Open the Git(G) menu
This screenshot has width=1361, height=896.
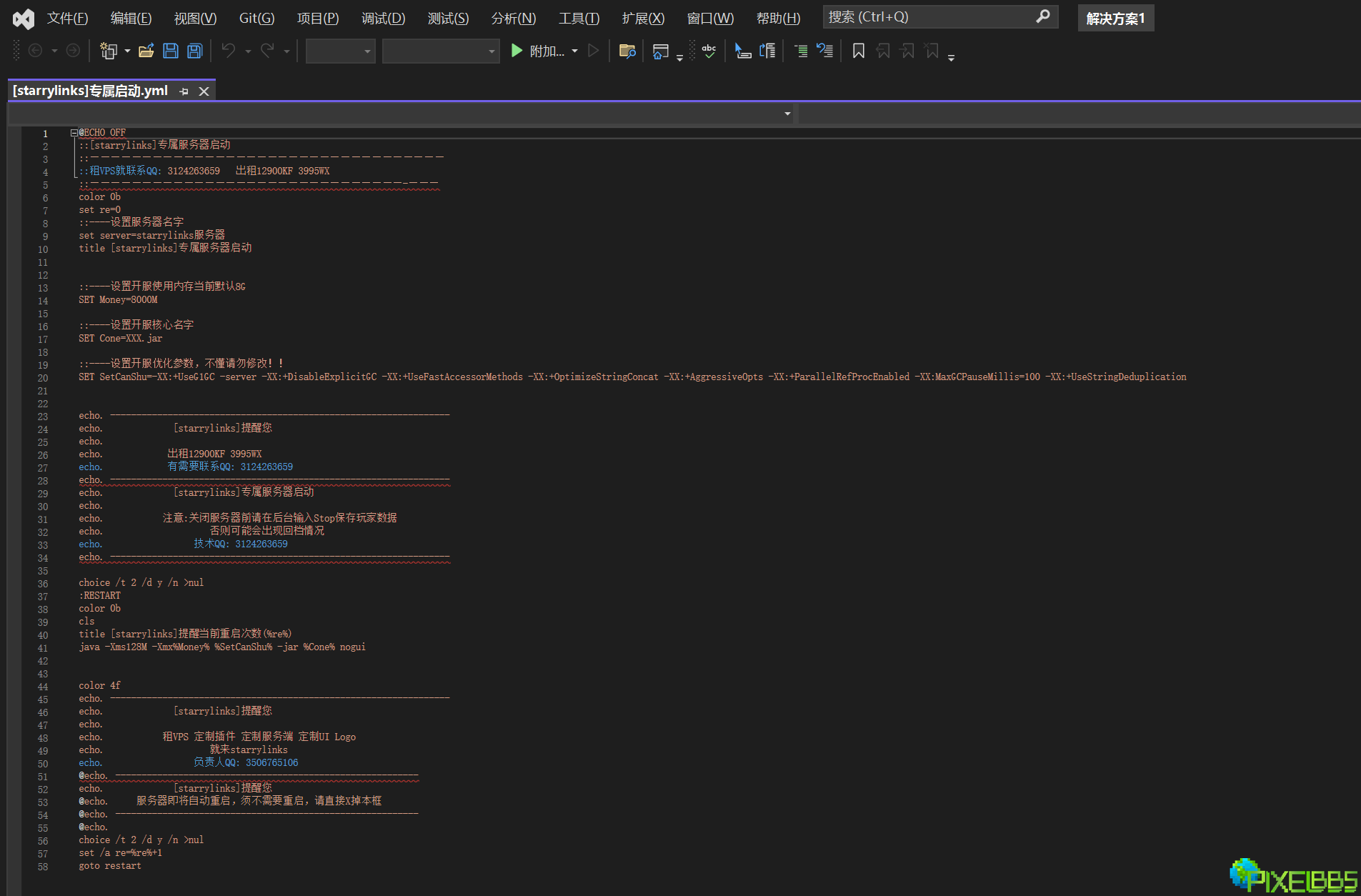pos(256,18)
